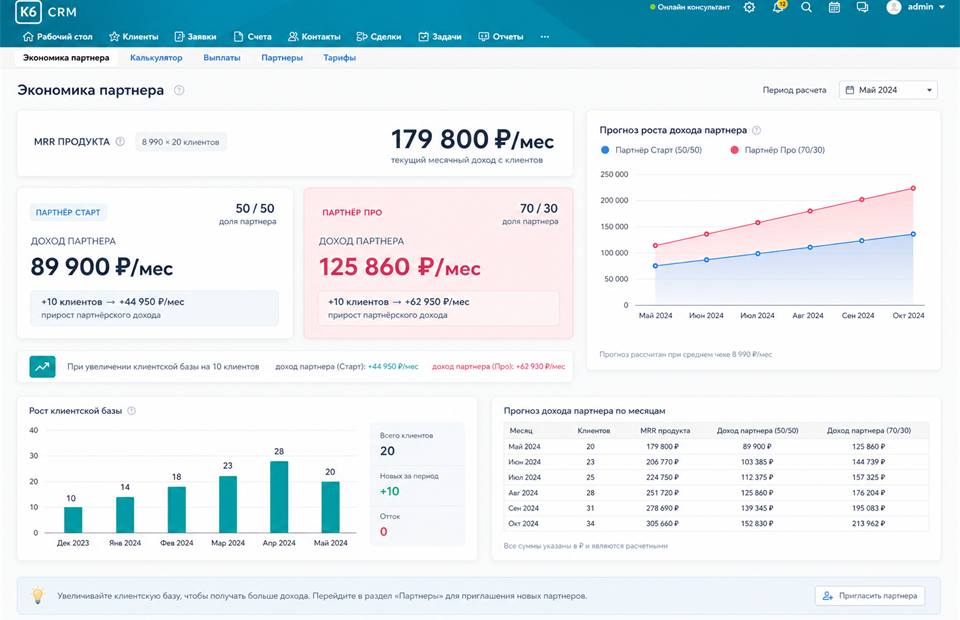Viewport: 960px width, 620px height.
Task: Open the calendar icon in top bar
Action: [x=834, y=7]
